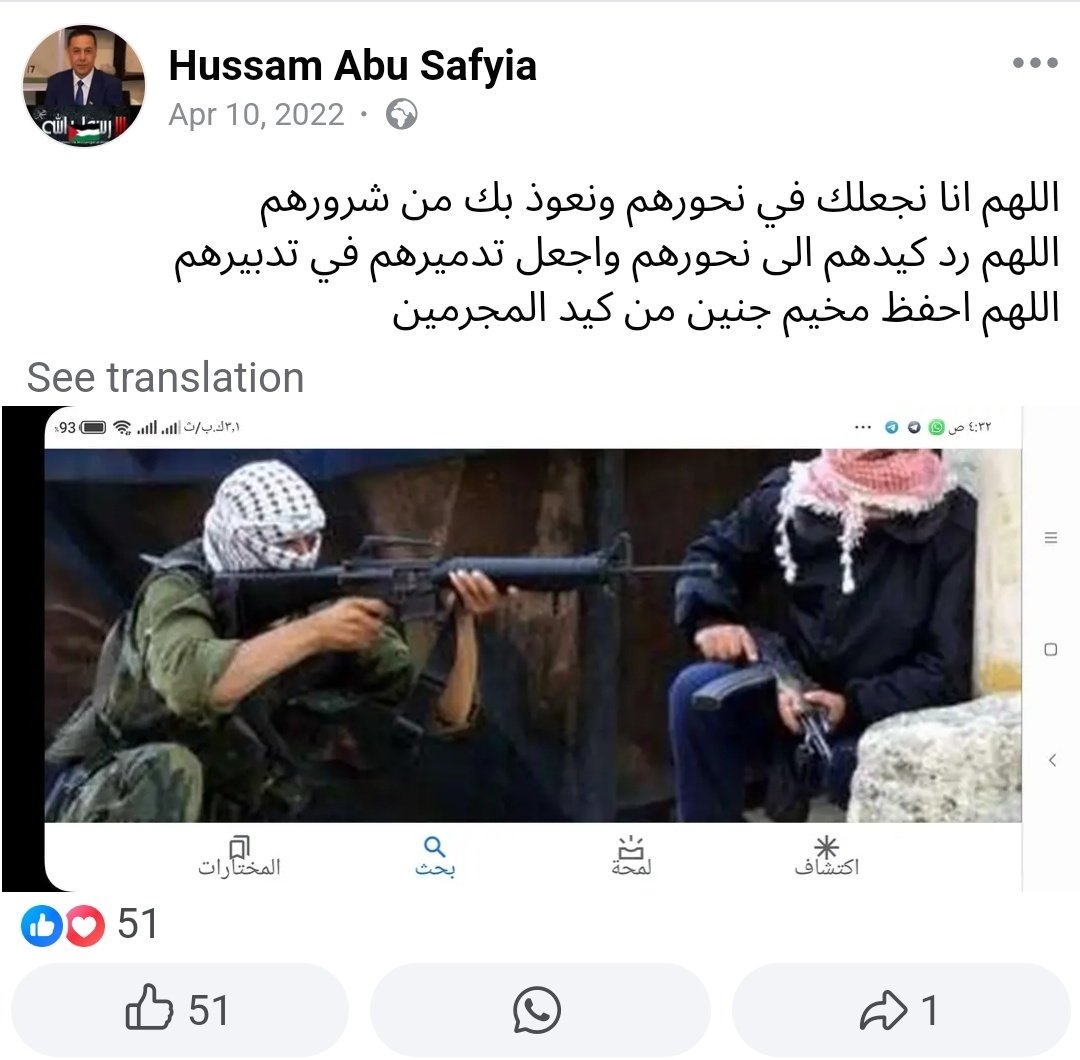Select the اكتشاف discover tab
This screenshot has width=1080, height=1060.
coord(827,856)
